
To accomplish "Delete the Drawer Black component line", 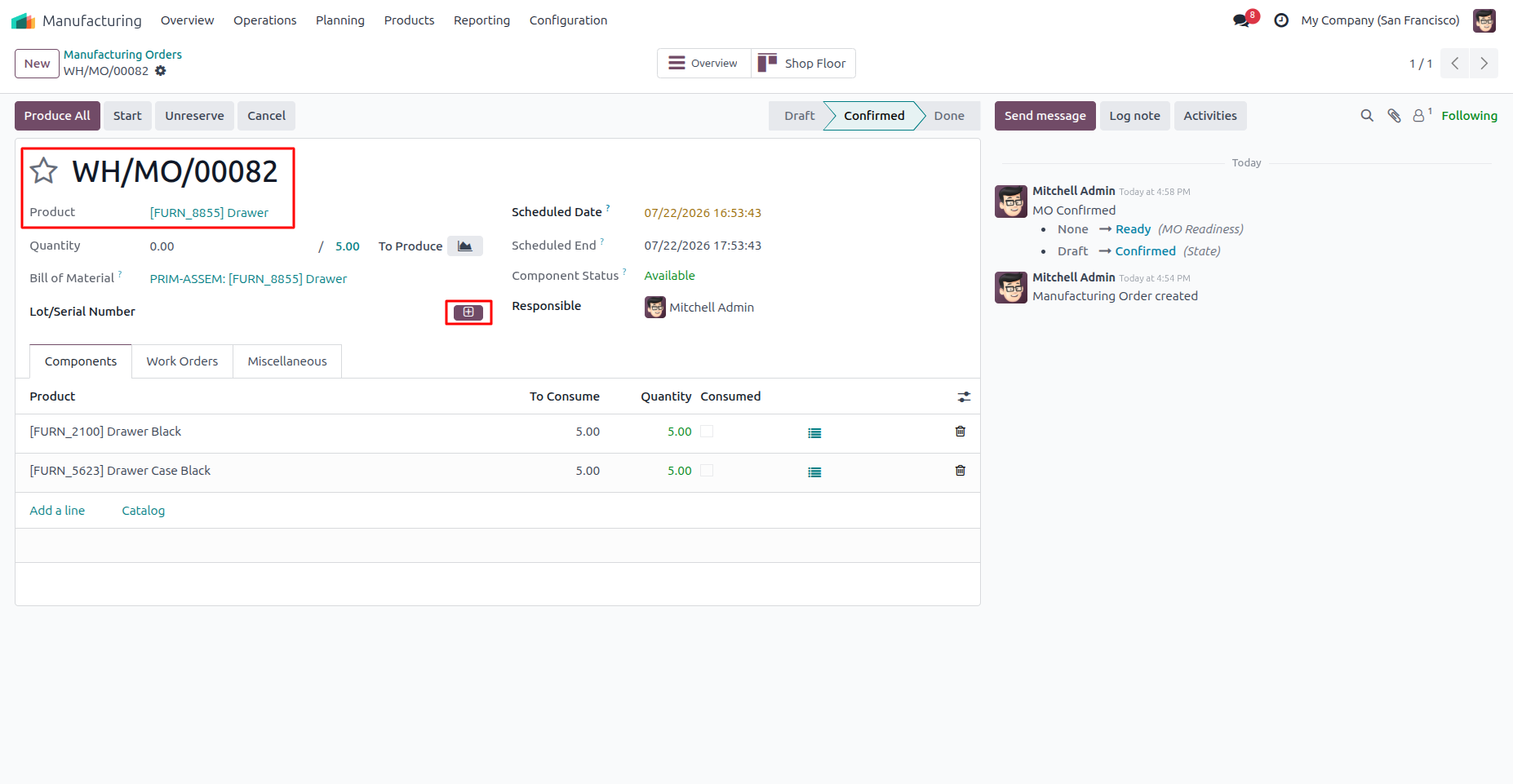I will 961,432.
